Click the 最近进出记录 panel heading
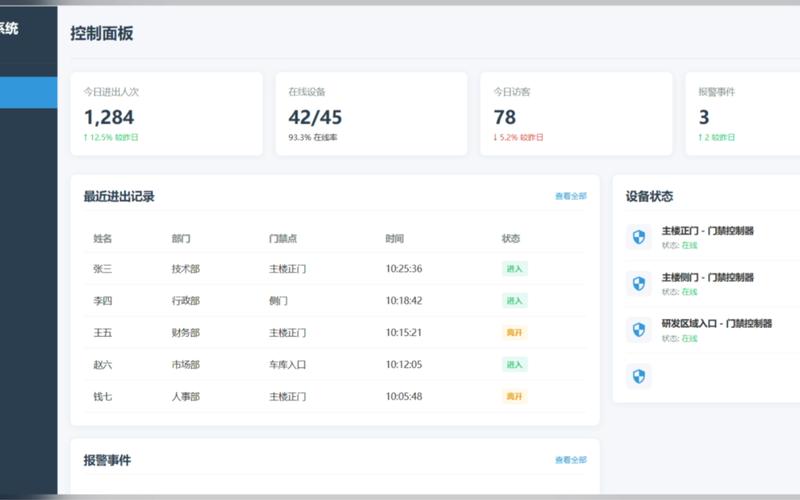This screenshot has height=500, width=800. (x=119, y=196)
